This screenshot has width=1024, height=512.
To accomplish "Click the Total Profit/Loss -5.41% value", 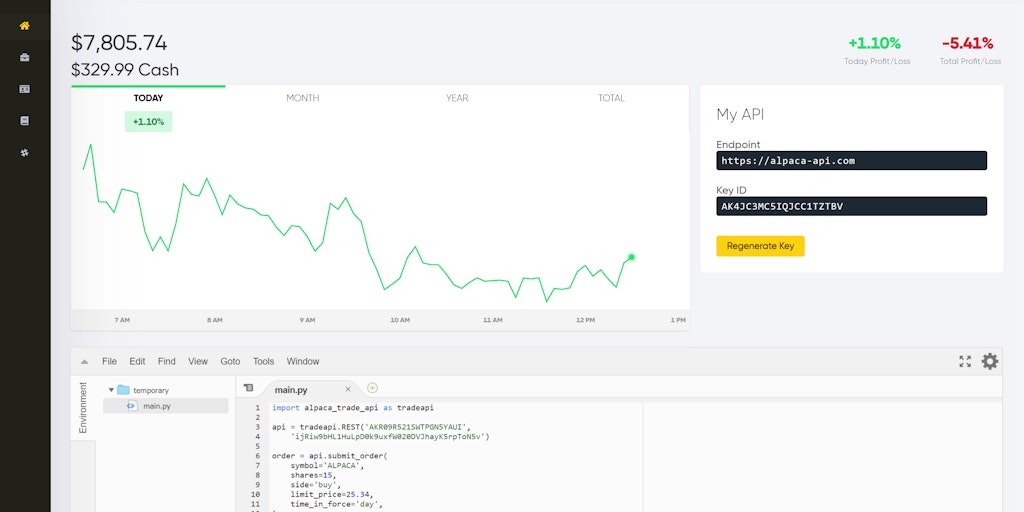I will click(x=967, y=43).
